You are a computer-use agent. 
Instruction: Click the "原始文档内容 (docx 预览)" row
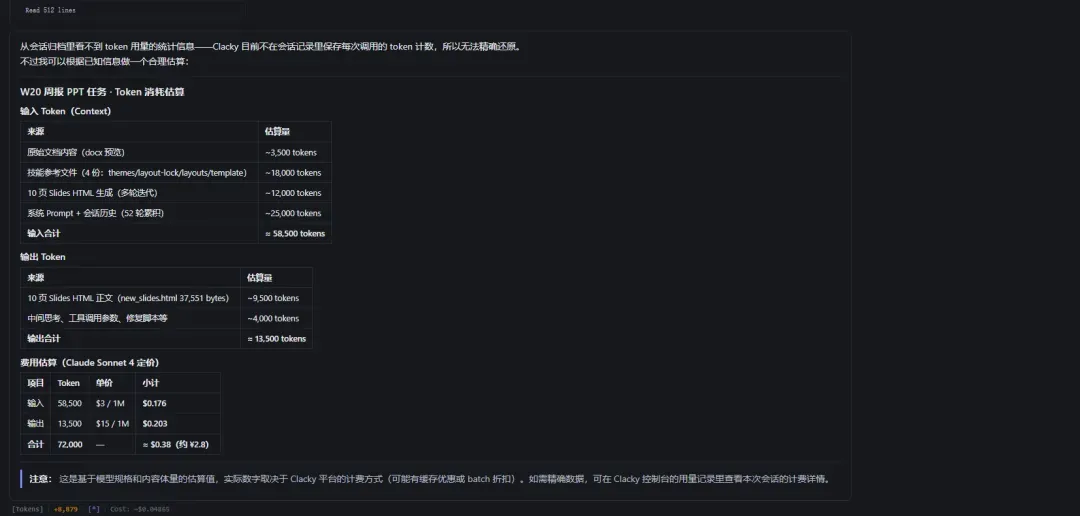coord(176,152)
